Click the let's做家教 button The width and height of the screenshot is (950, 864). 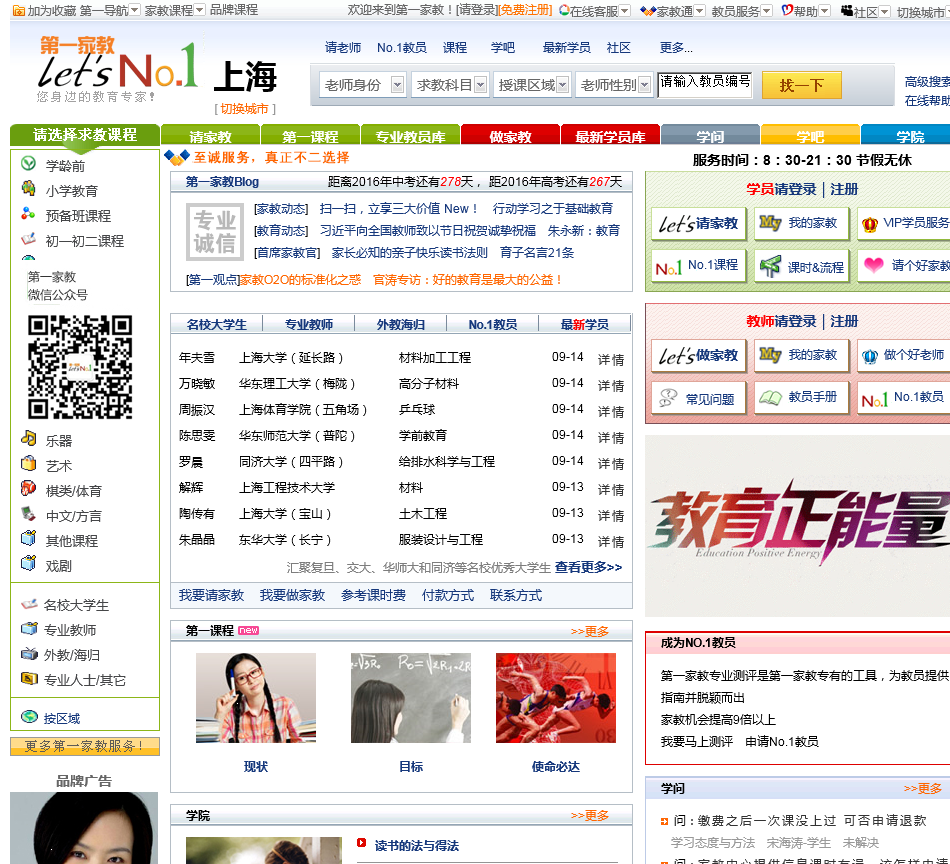pos(699,355)
